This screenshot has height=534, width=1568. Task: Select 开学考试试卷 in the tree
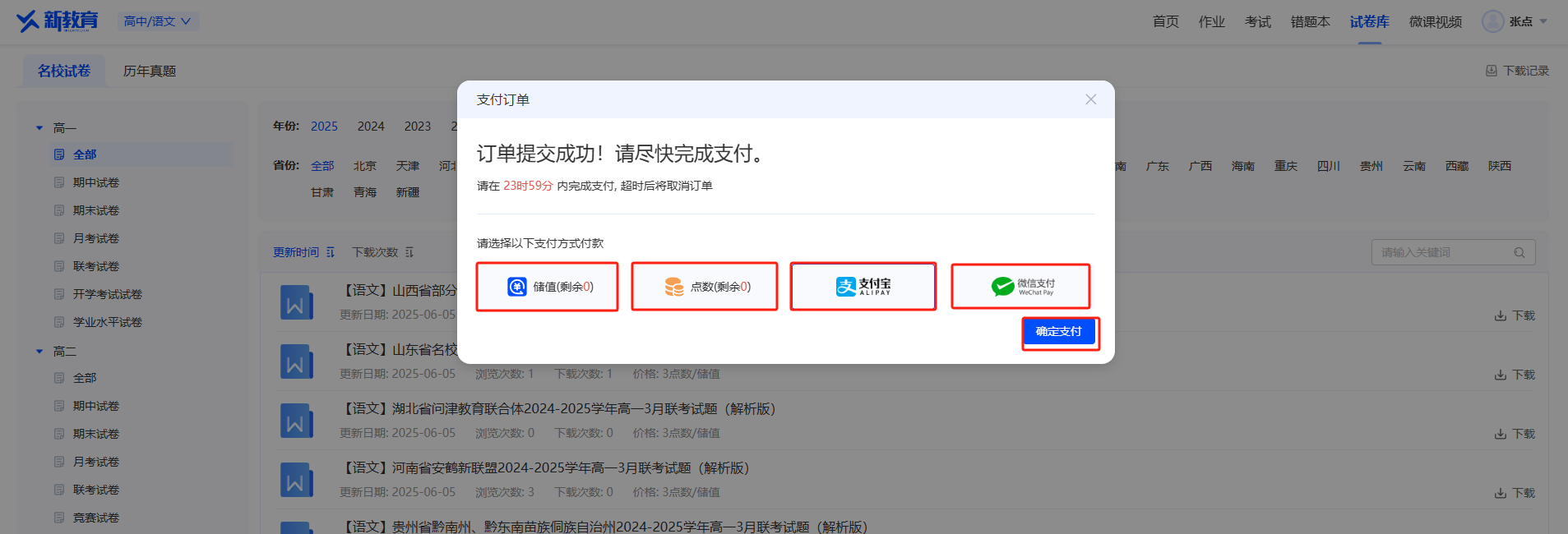(x=107, y=294)
